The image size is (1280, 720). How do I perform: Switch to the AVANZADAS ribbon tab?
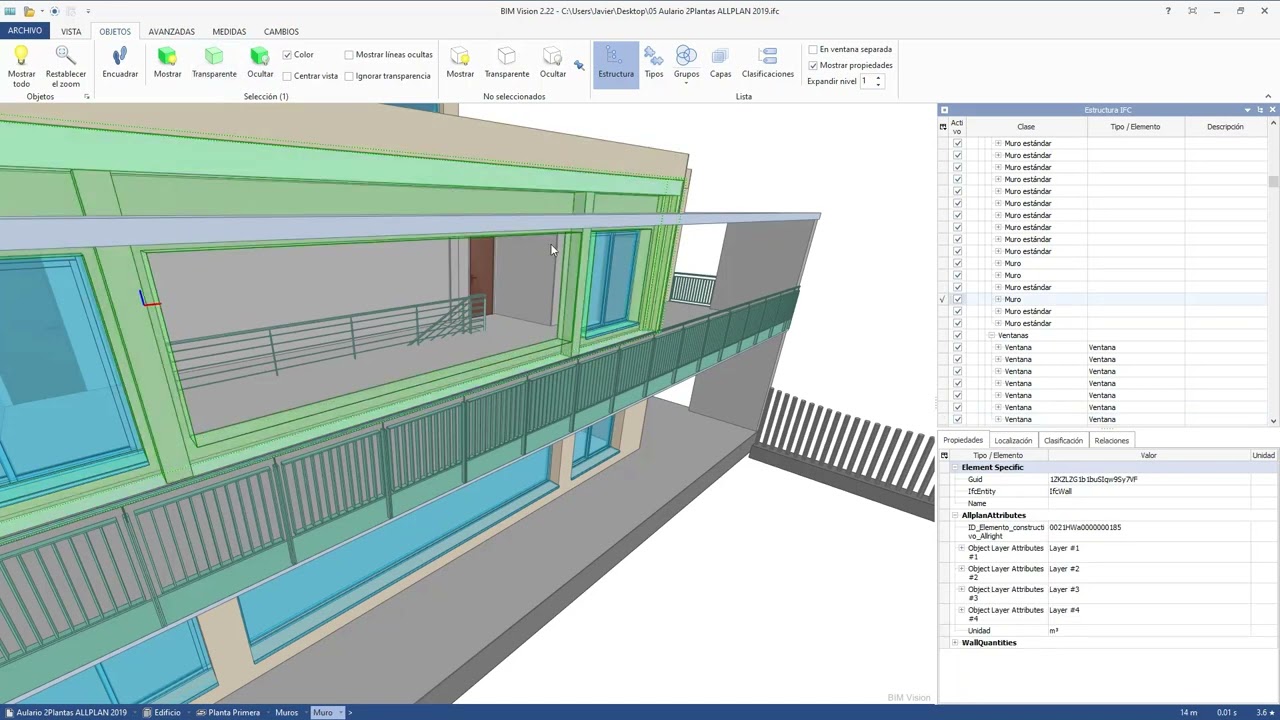[x=171, y=31]
